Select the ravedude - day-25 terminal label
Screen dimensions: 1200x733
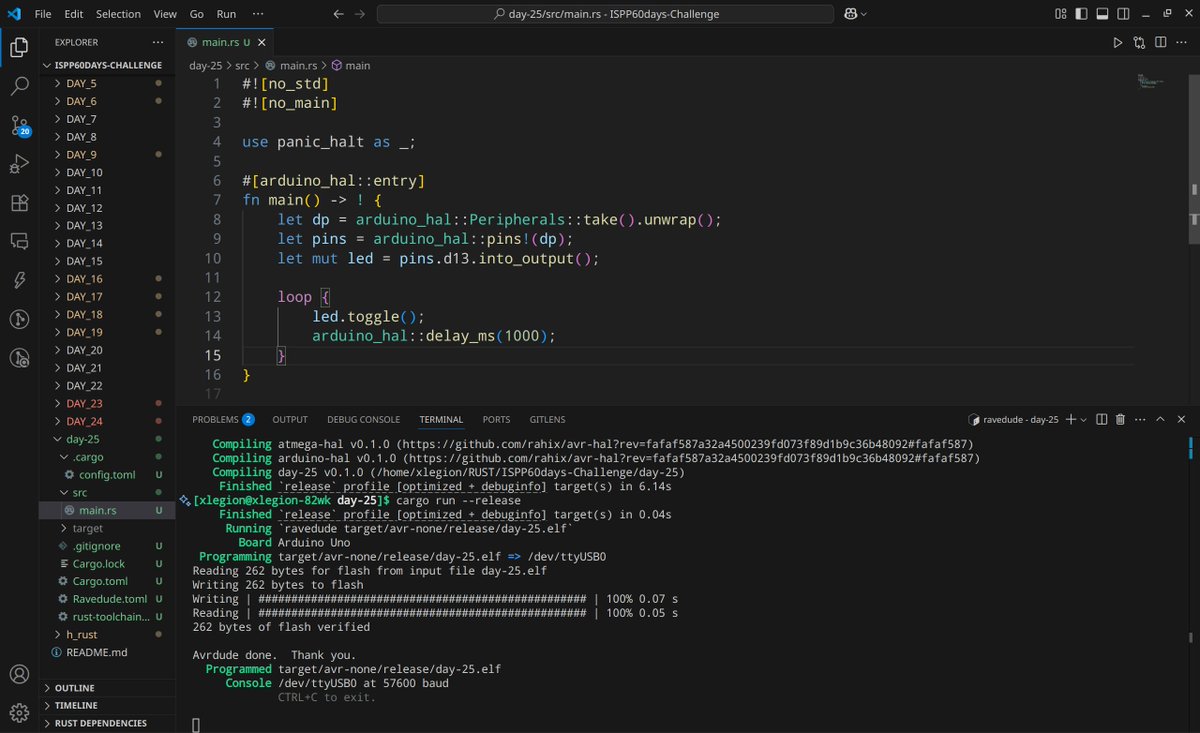click(1014, 420)
